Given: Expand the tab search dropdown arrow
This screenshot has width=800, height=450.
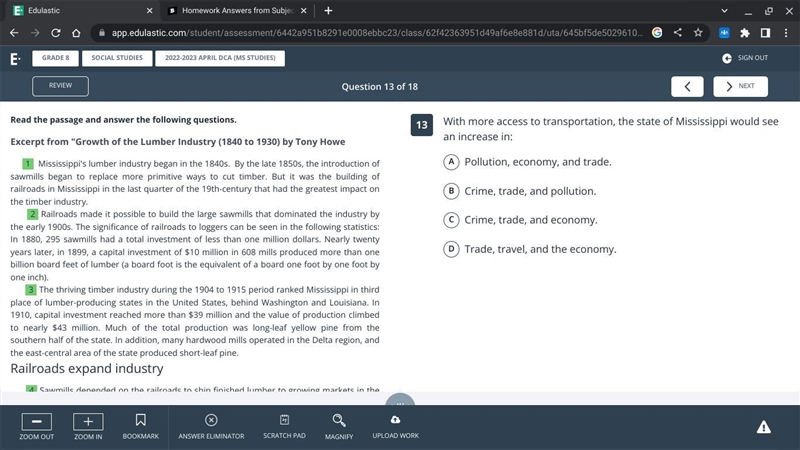Looking at the screenshot, I should (x=724, y=10).
